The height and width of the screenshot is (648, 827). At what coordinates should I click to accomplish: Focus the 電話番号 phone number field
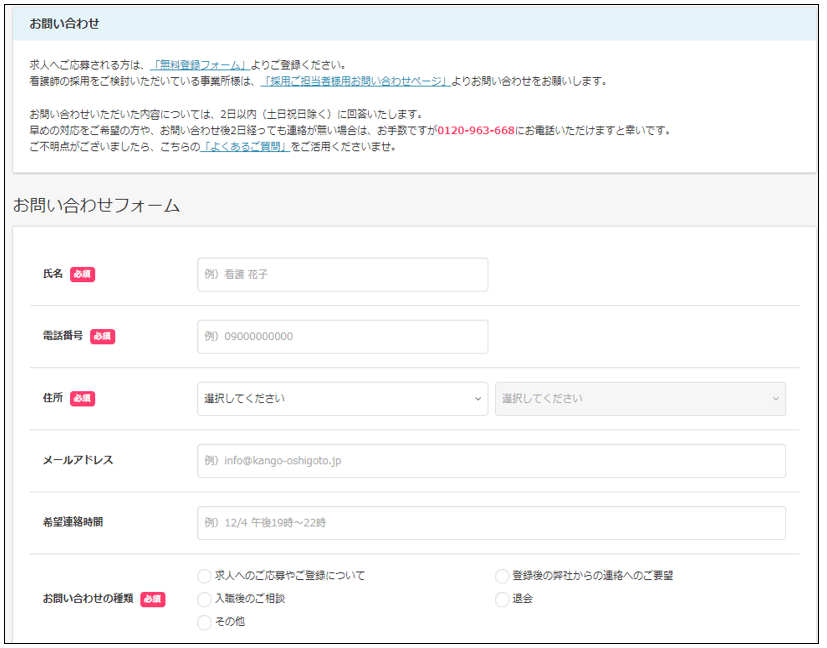point(342,337)
